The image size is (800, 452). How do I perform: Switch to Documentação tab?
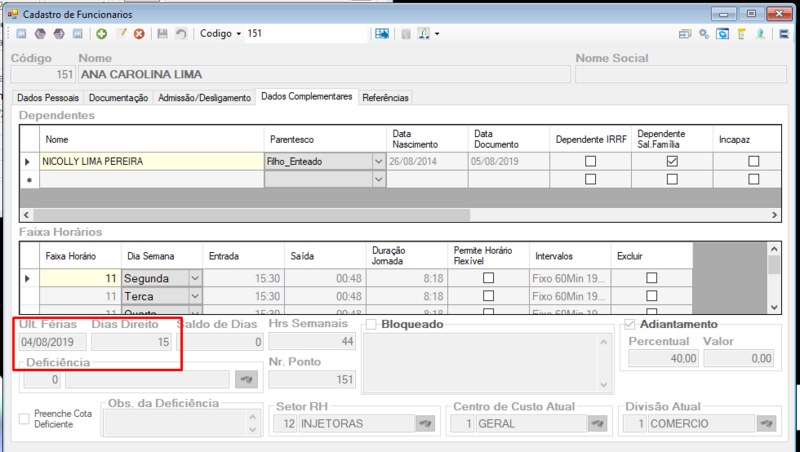pyautogui.click(x=118, y=97)
